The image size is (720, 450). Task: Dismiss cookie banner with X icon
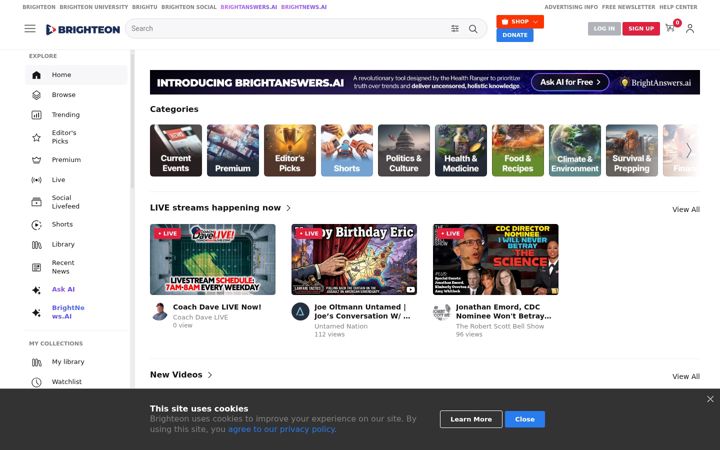click(x=710, y=399)
